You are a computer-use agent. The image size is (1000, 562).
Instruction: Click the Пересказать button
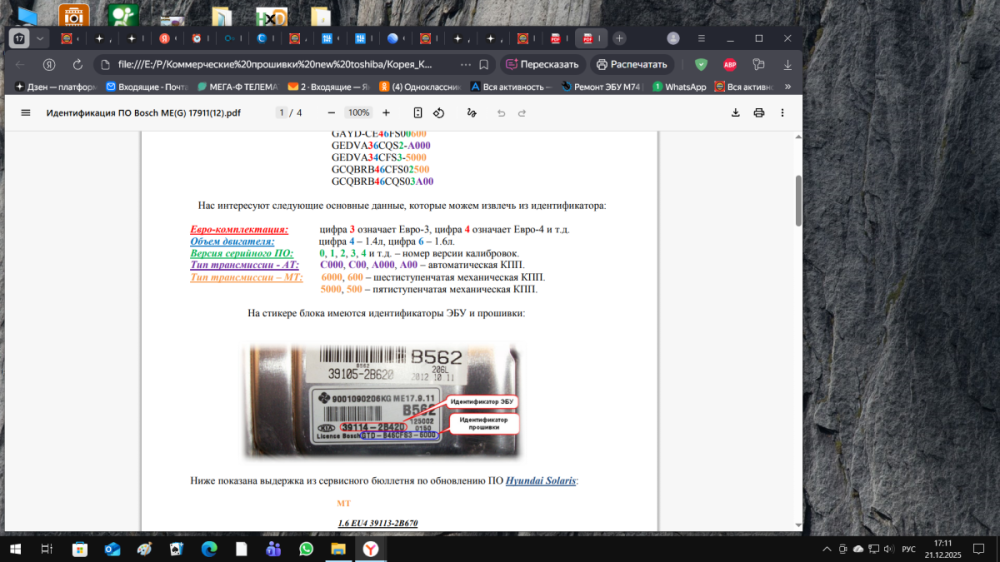[x=542, y=64]
